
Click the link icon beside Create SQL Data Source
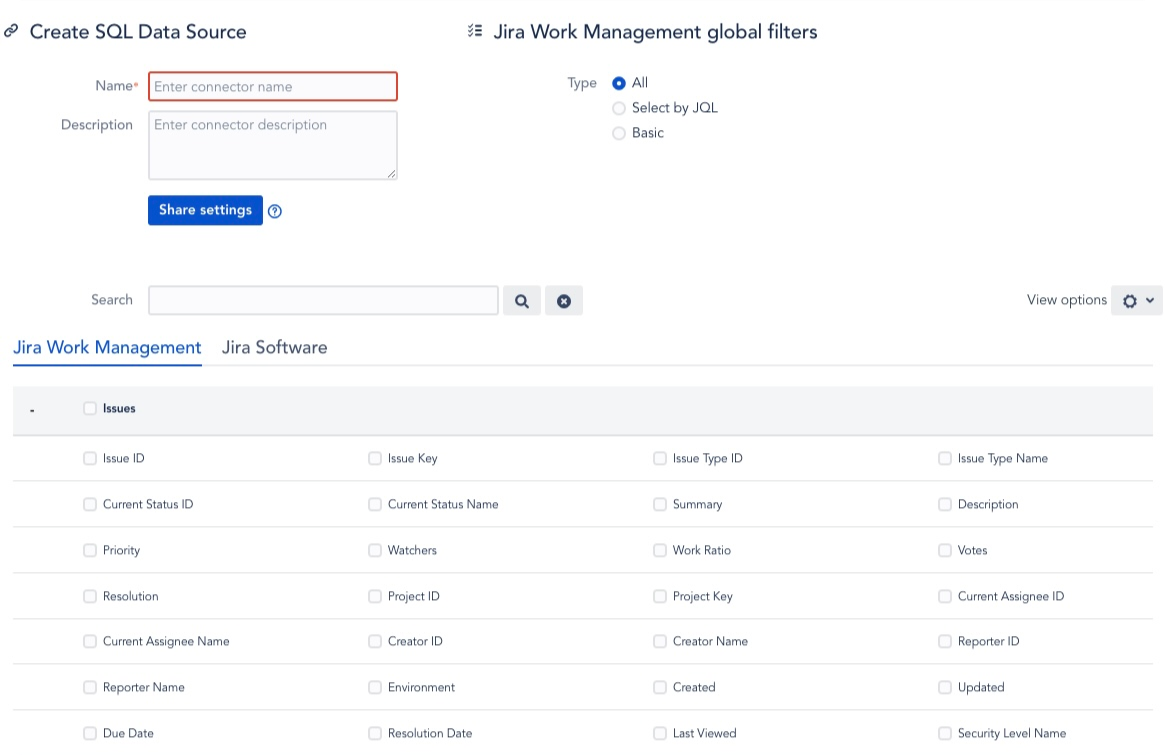pyautogui.click(x=12, y=31)
